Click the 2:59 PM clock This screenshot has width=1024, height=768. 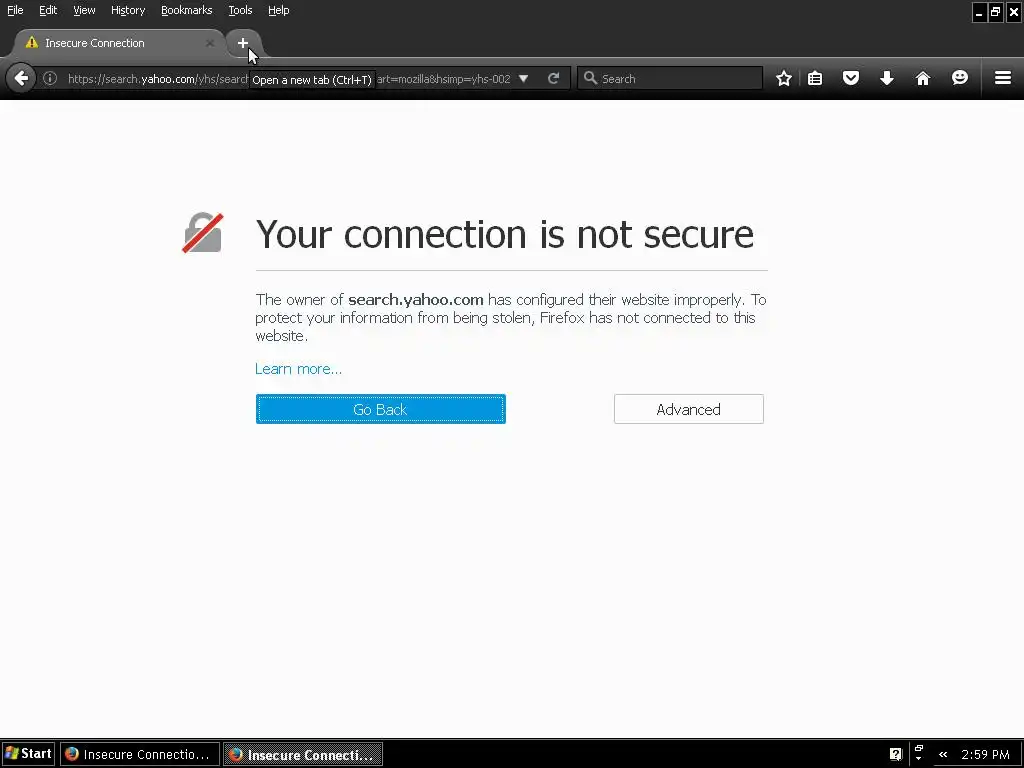tap(985, 754)
